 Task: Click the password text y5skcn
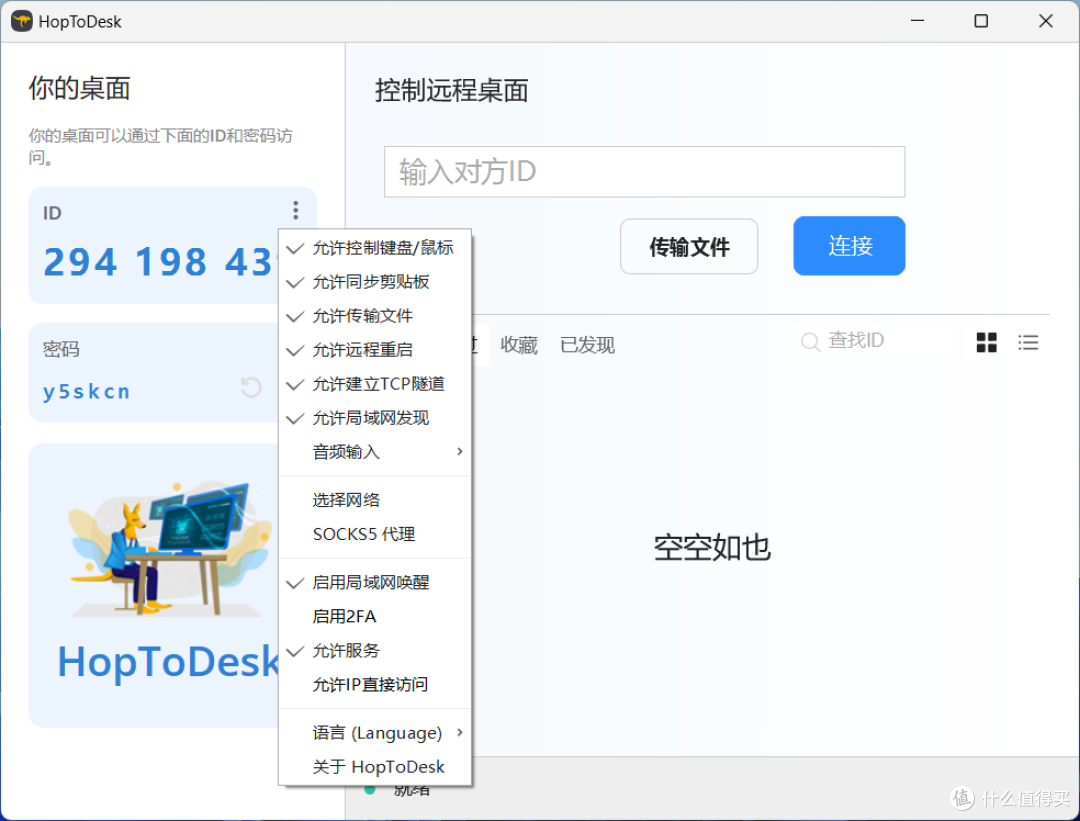coord(87,391)
